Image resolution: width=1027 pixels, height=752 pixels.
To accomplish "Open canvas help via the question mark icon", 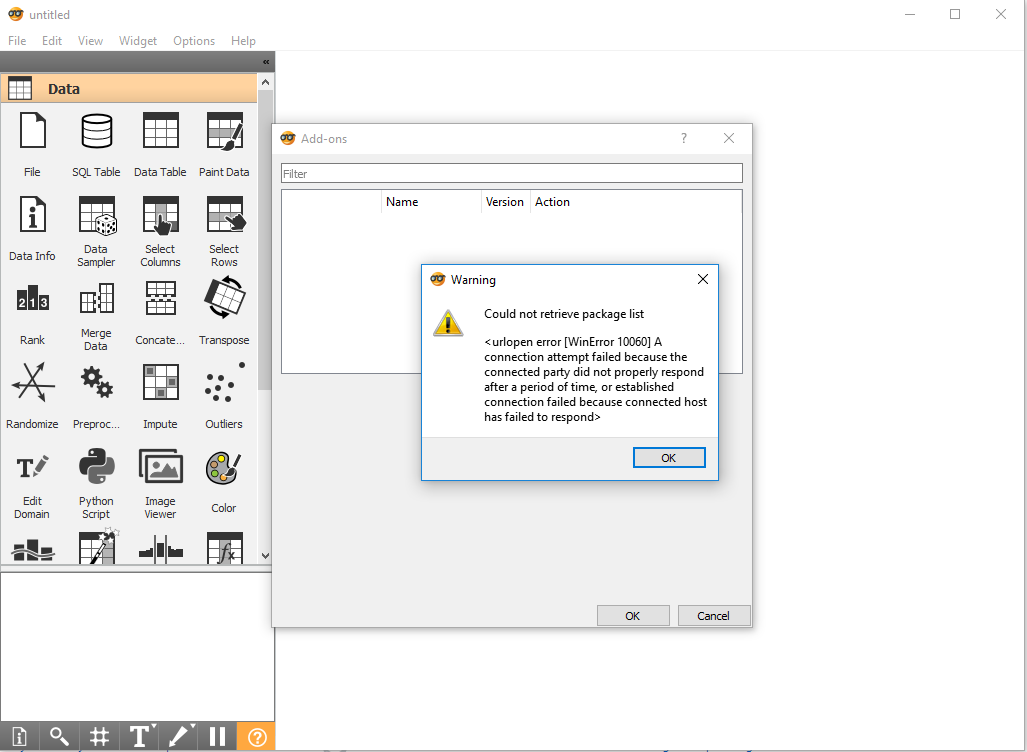I will pos(256,737).
